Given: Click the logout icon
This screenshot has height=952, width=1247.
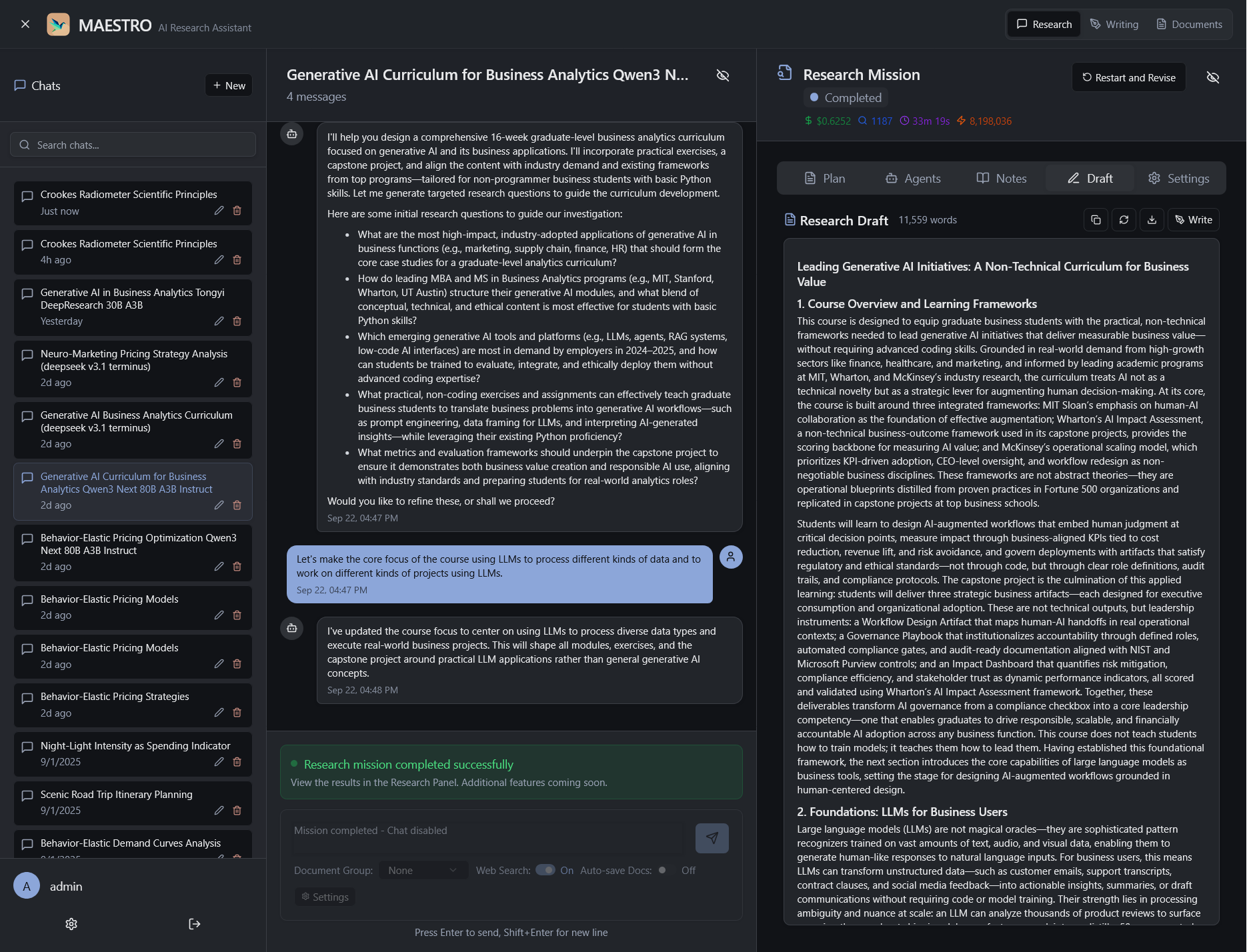Looking at the screenshot, I should [x=194, y=924].
